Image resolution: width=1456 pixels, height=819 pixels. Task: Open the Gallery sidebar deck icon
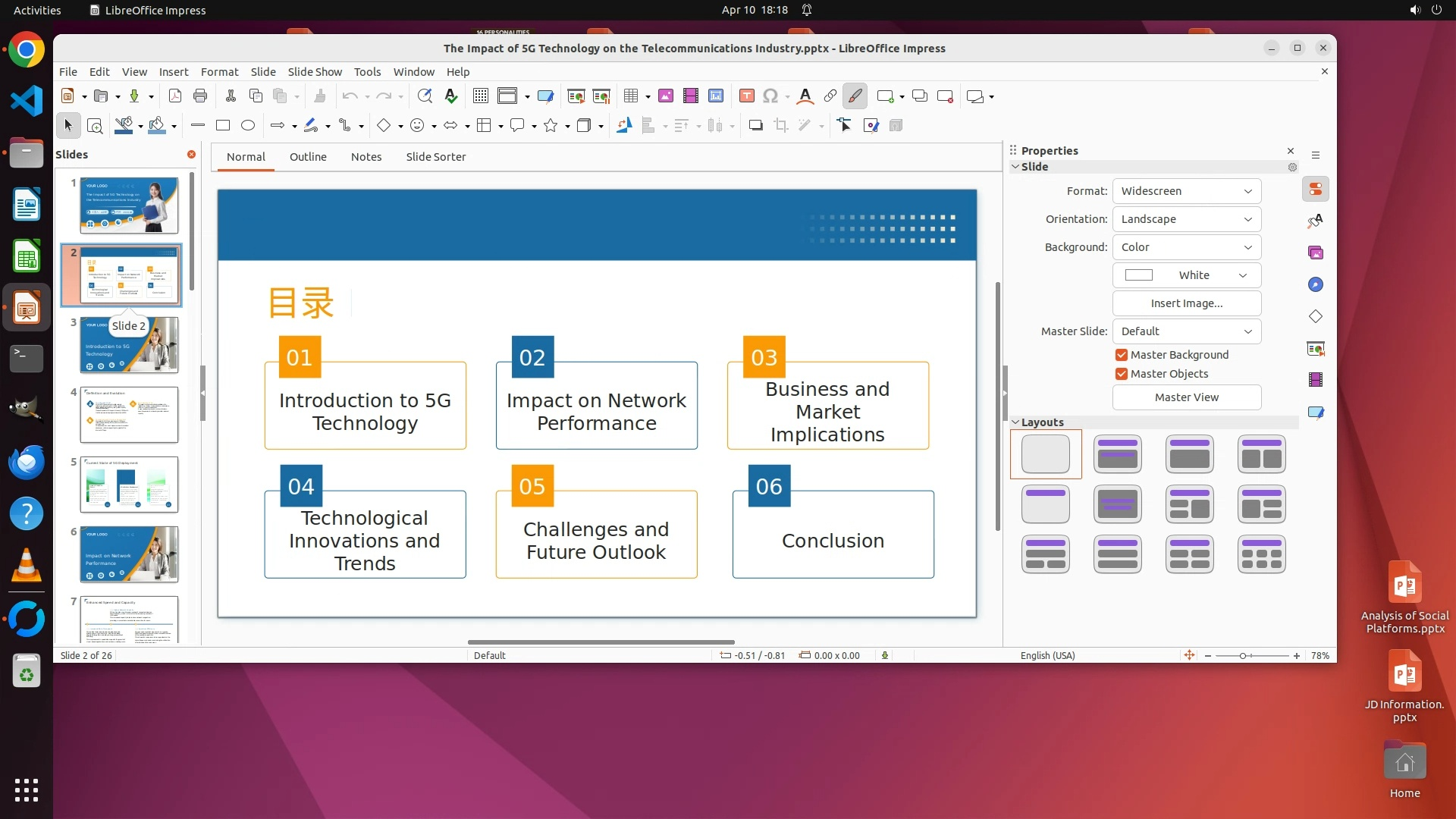1316,253
